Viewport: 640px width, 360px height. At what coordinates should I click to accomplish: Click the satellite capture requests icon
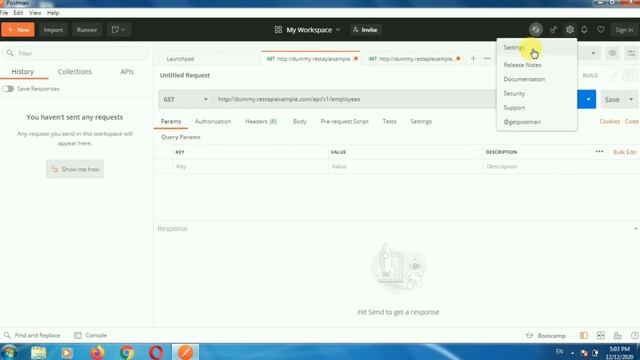point(553,29)
